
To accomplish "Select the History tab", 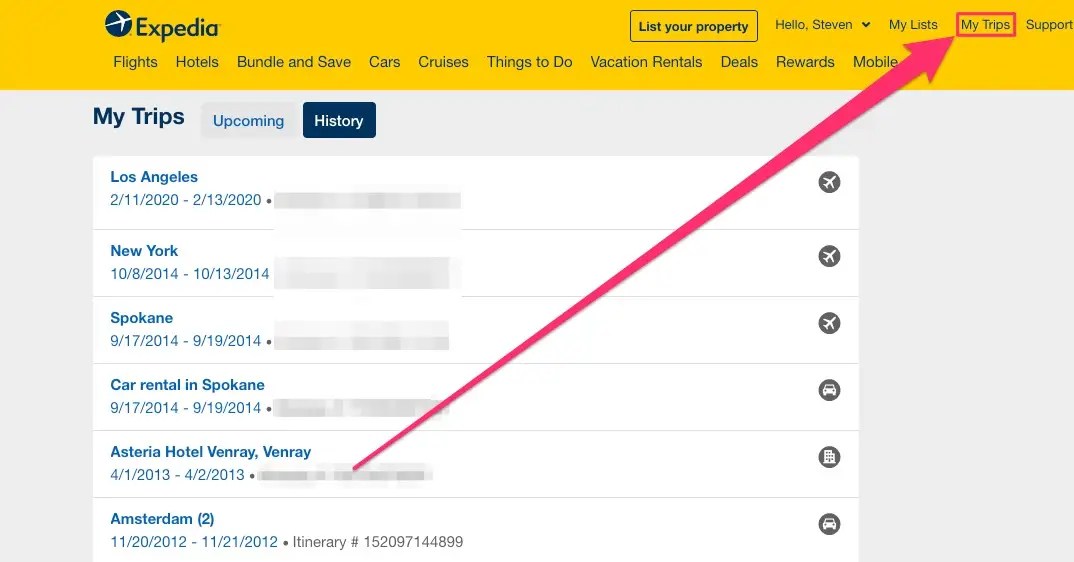I will pos(339,121).
